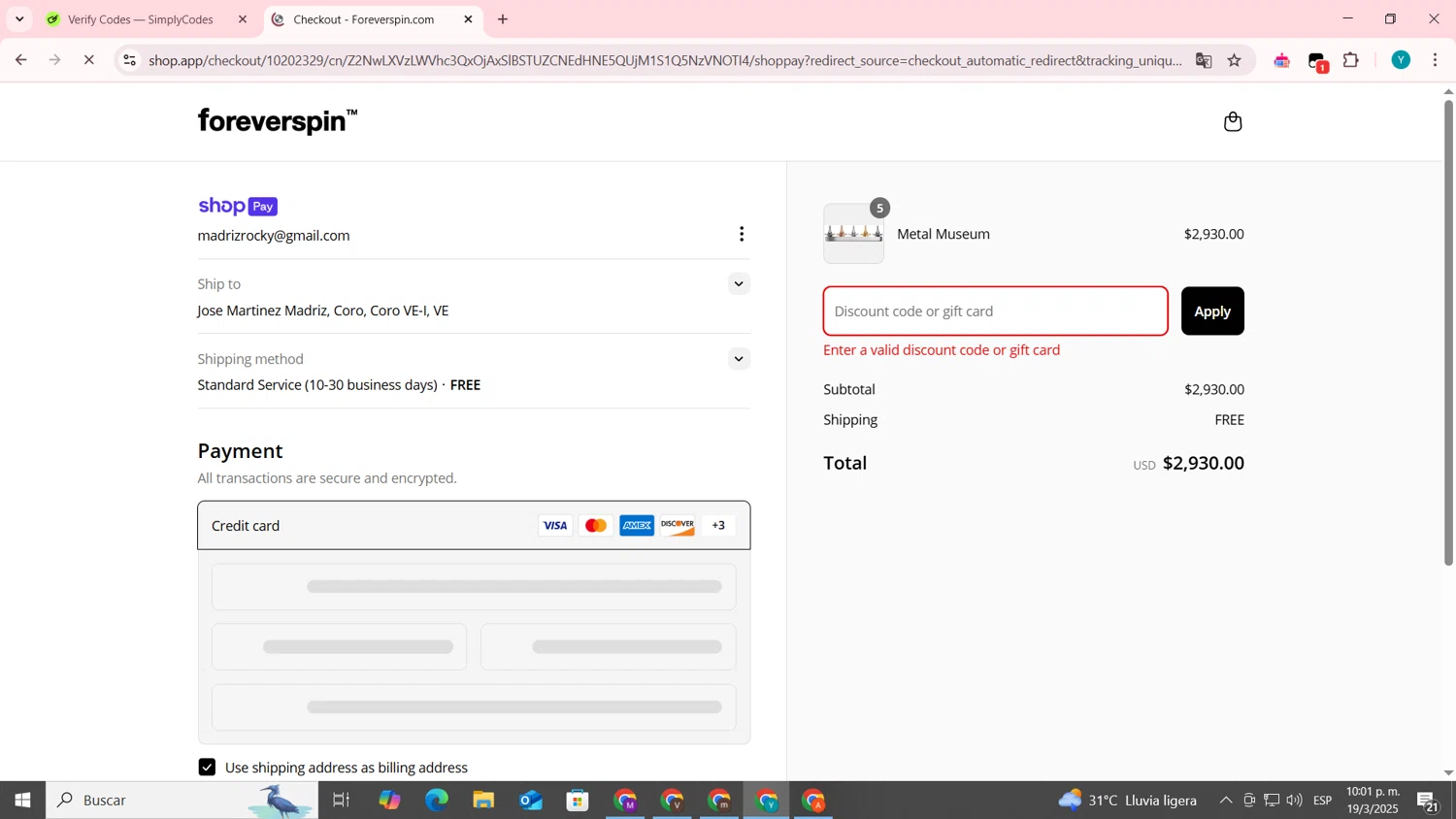Screen dimensions: 1456x819
Task: Stop loading the page
Action: pos(88,60)
